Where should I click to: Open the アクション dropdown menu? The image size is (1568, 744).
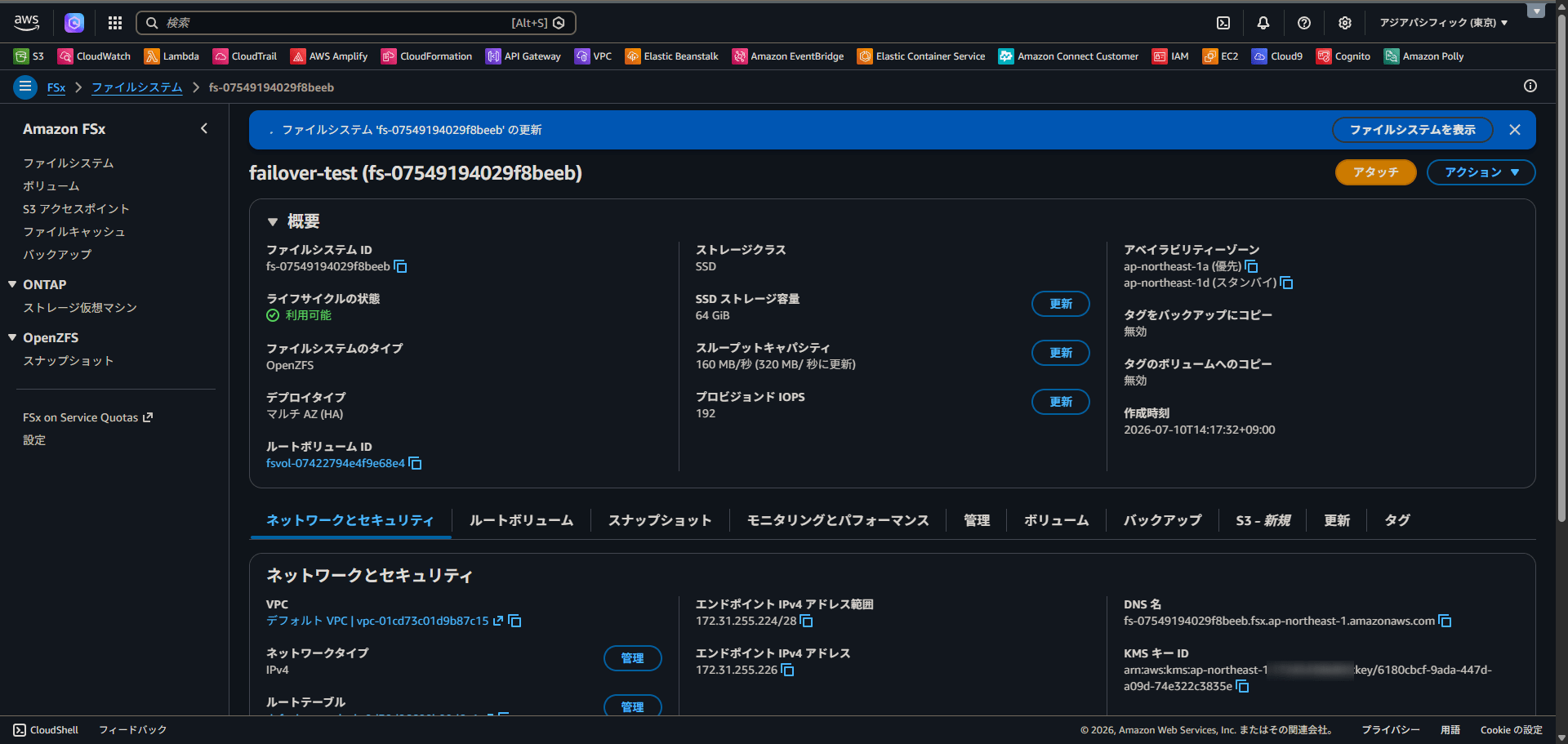pyautogui.click(x=1481, y=172)
